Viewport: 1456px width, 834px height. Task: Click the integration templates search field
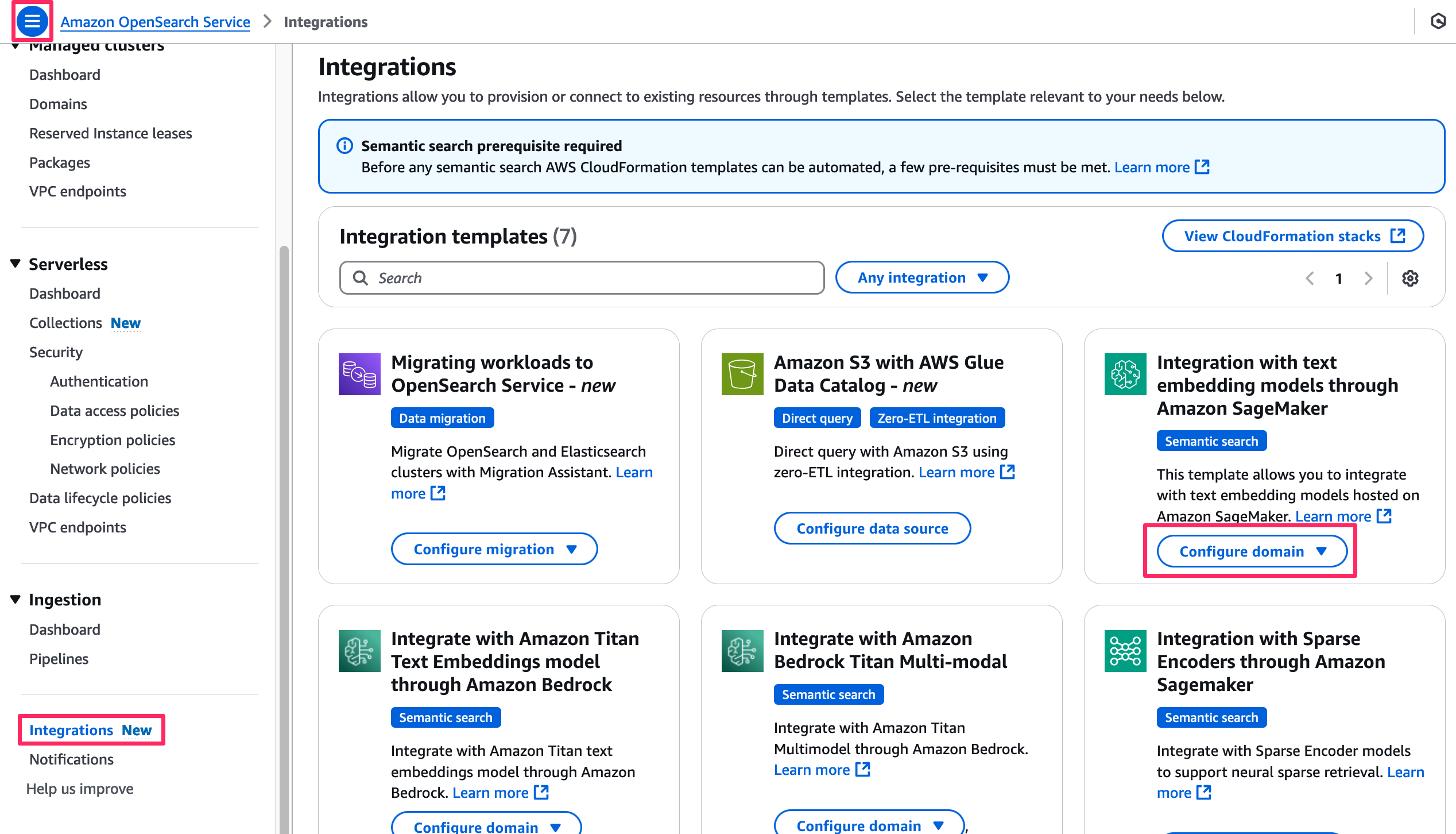tap(582, 278)
